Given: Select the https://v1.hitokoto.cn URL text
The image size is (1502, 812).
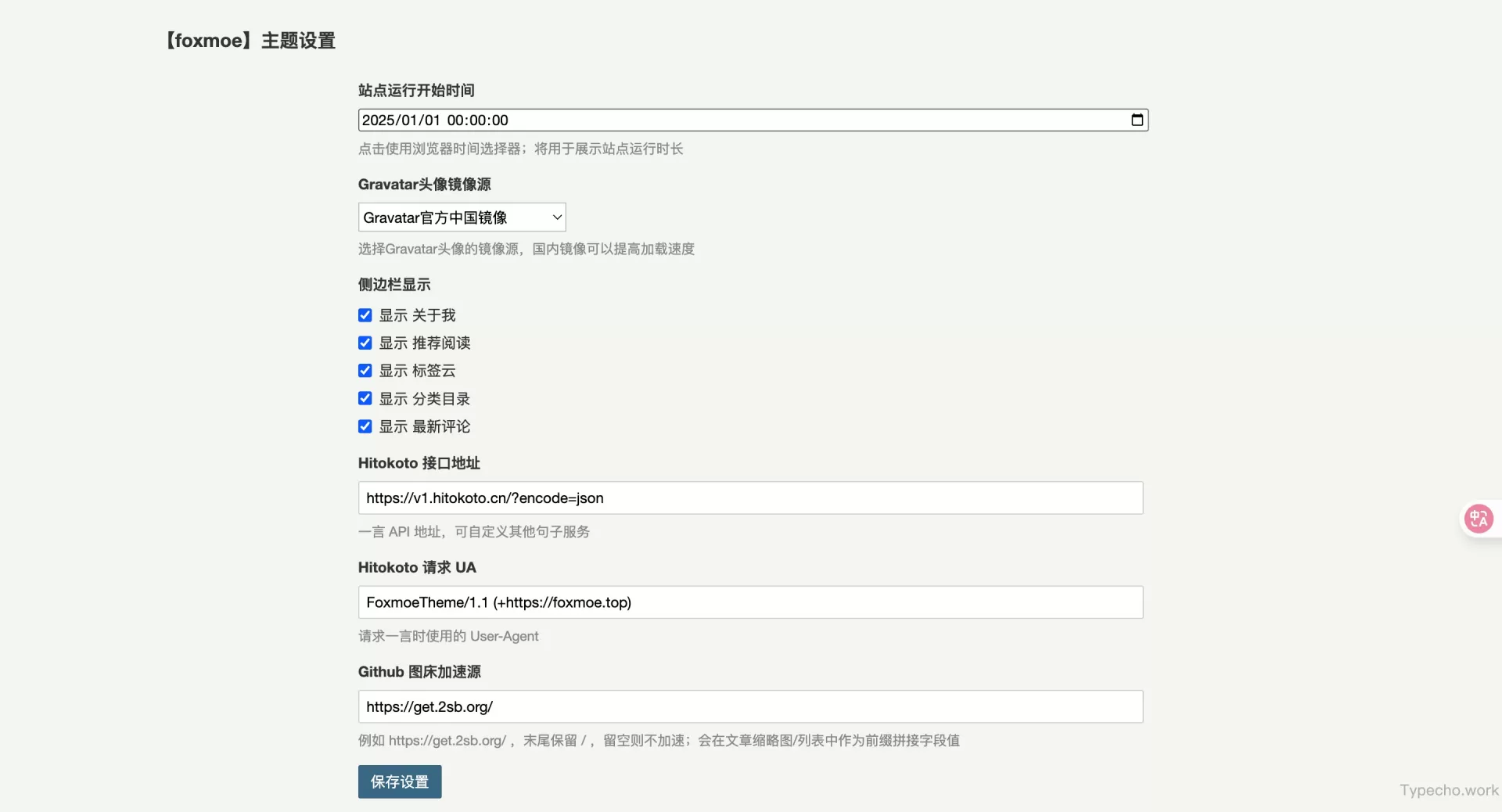Looking at the screenshot, I should pyautogui.click(x=485, y=498).
